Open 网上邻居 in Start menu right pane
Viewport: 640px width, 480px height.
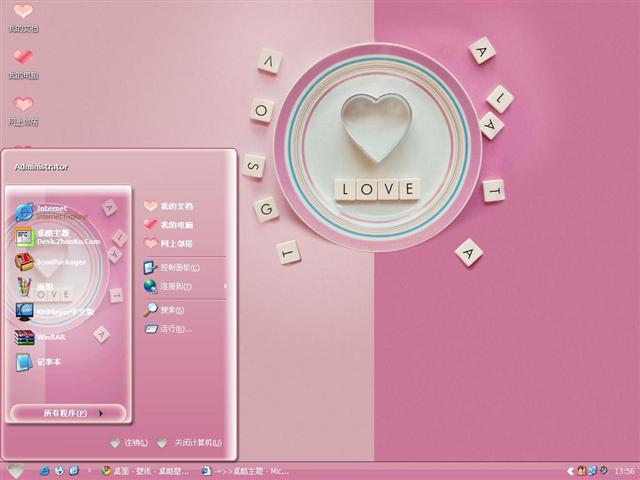pos(168,243)
